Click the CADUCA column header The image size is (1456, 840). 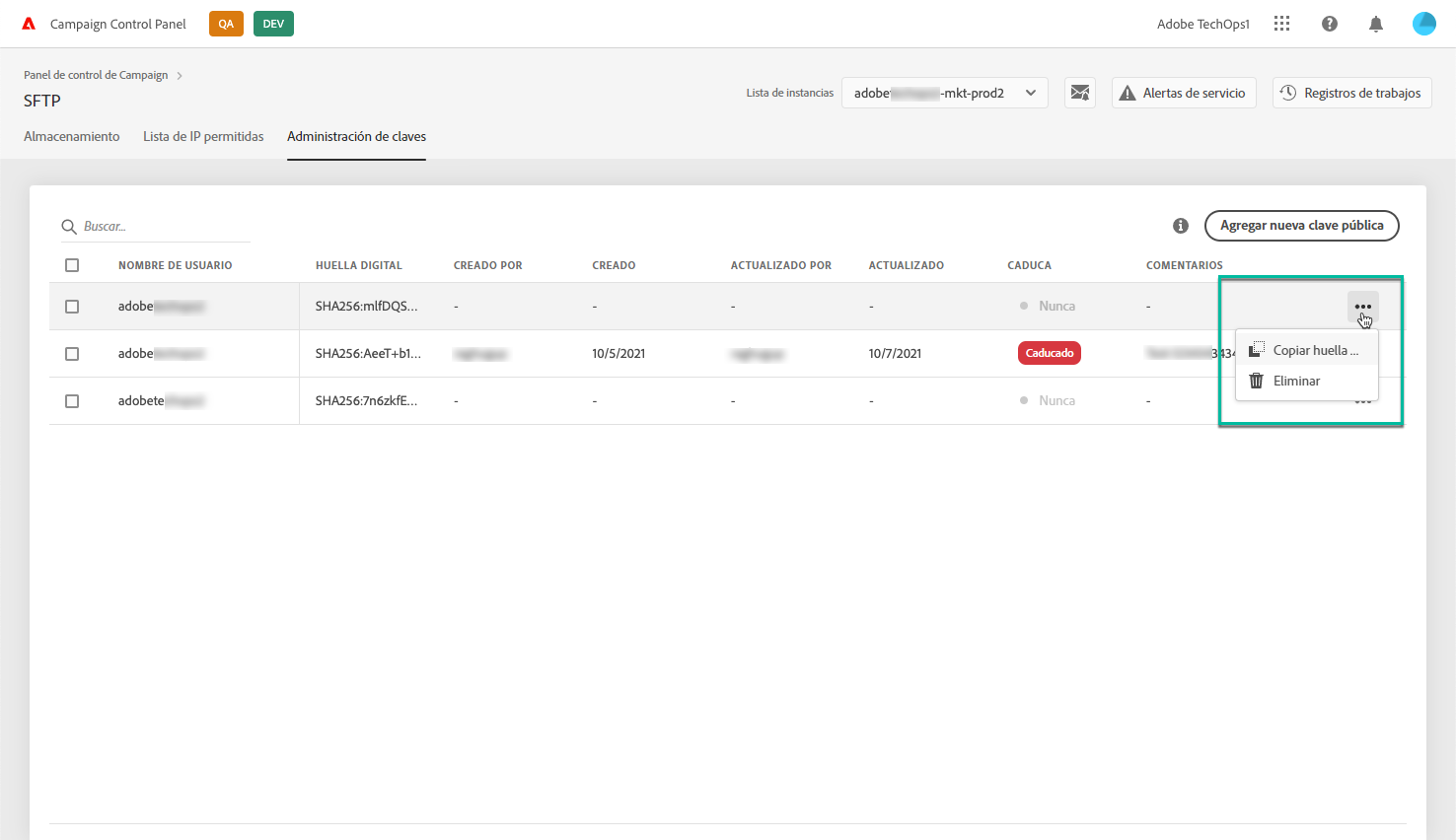click(x=1030, y=265)
